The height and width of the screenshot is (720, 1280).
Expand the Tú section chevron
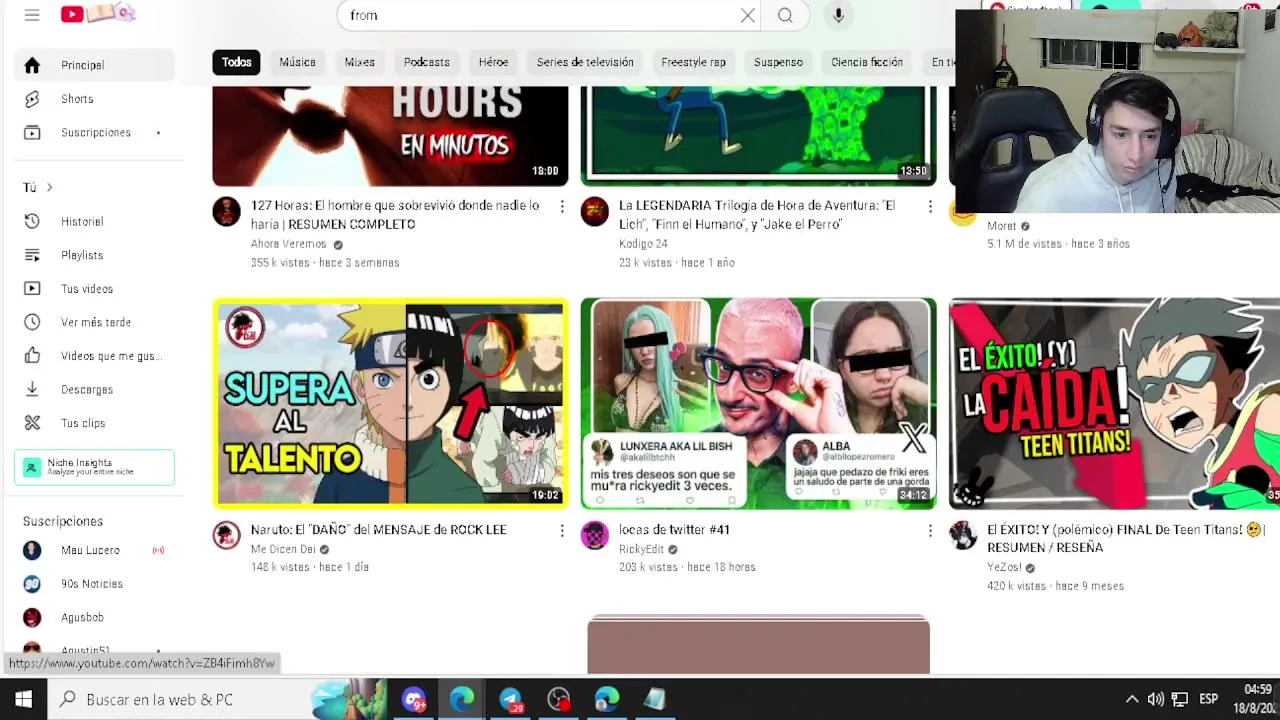pos(49,187)
